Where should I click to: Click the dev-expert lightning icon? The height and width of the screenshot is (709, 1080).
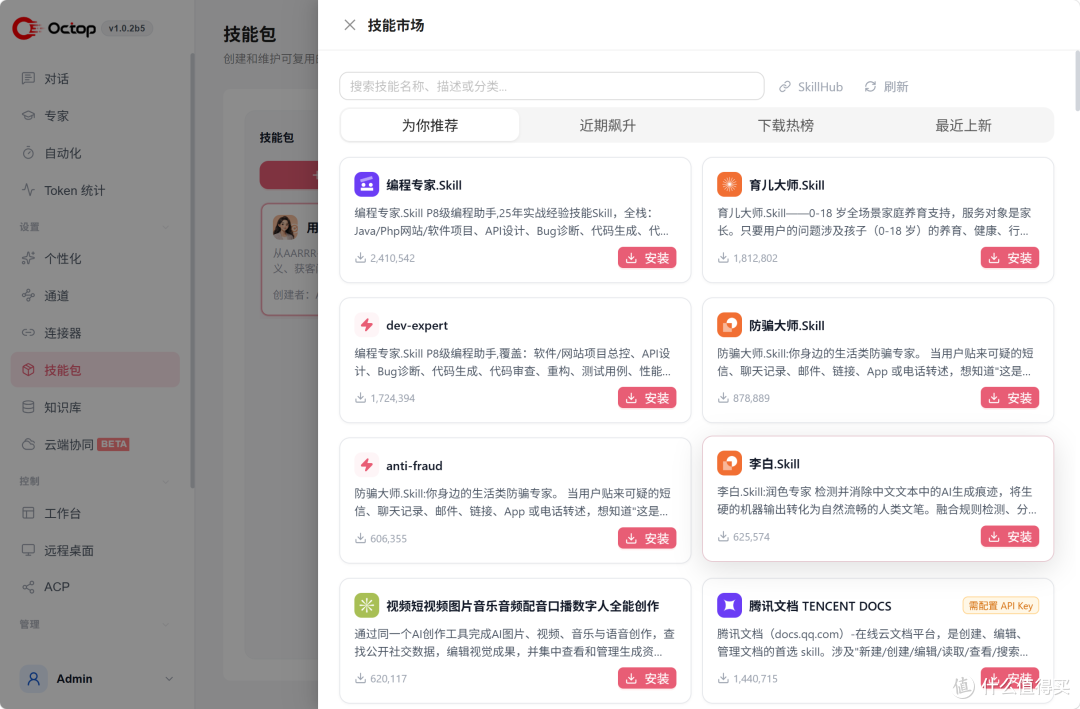tap(366, 325)
